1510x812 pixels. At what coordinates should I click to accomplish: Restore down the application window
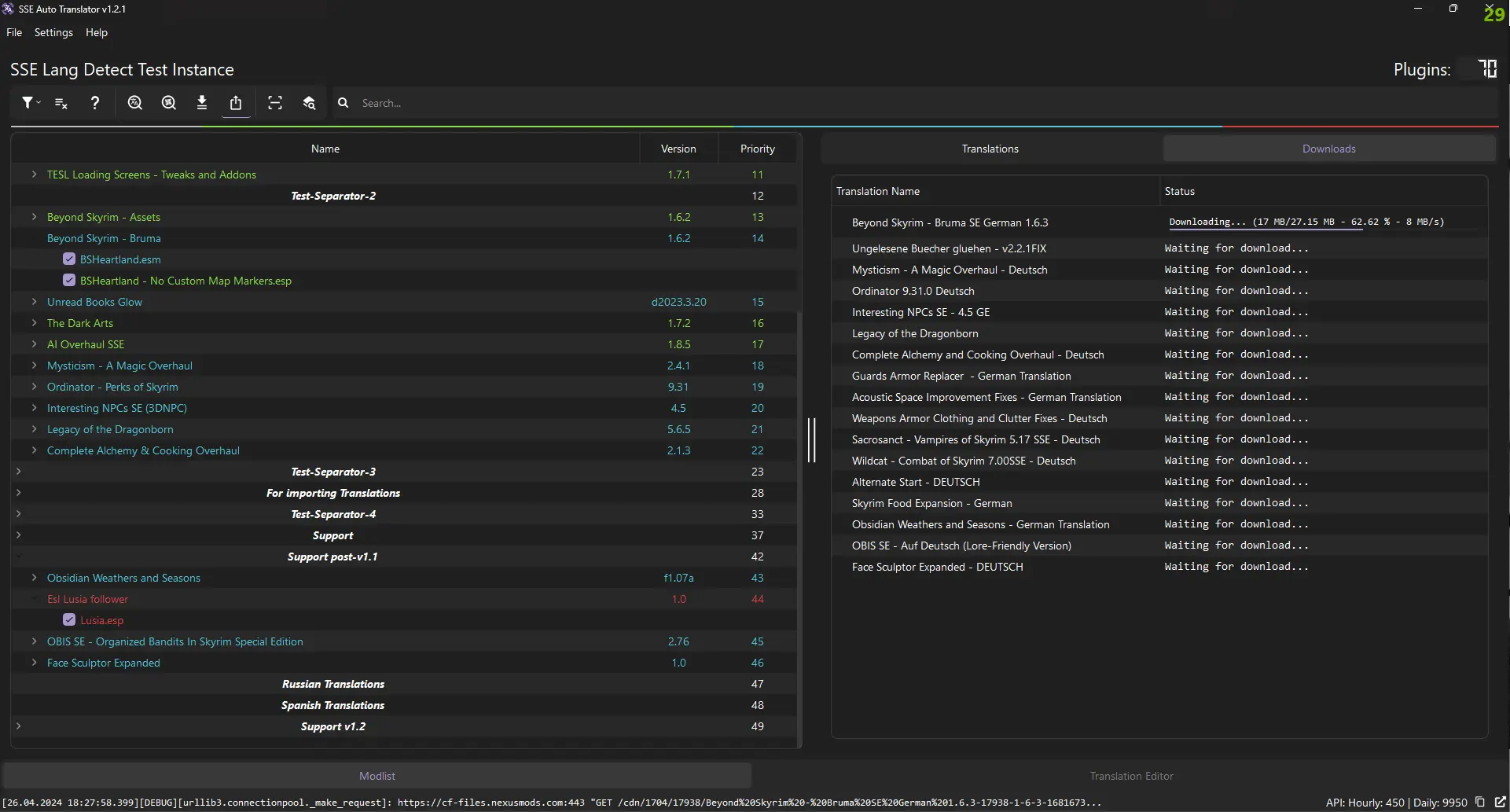[1453, 8]
